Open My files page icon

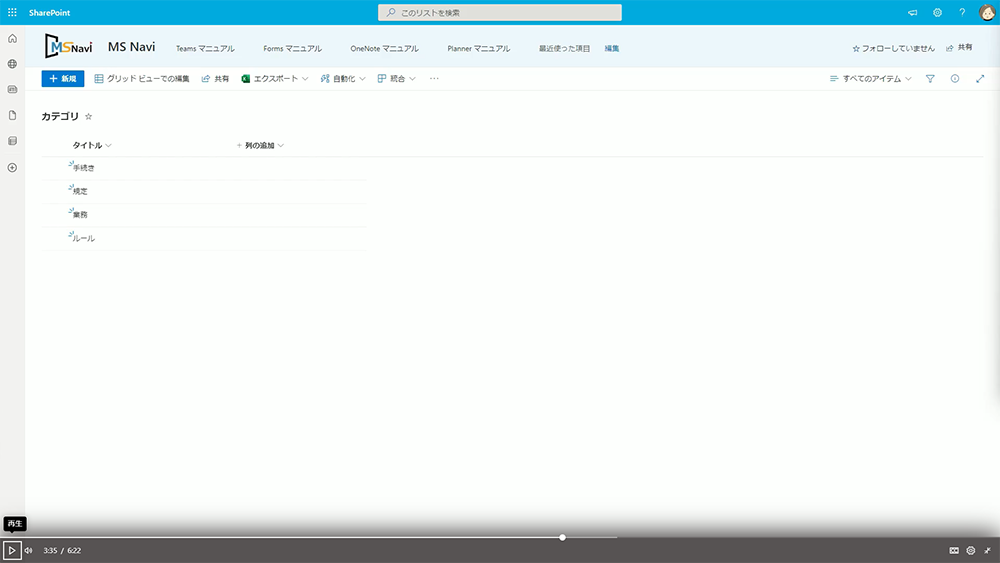pyautogui.click(x=12, y=115)
